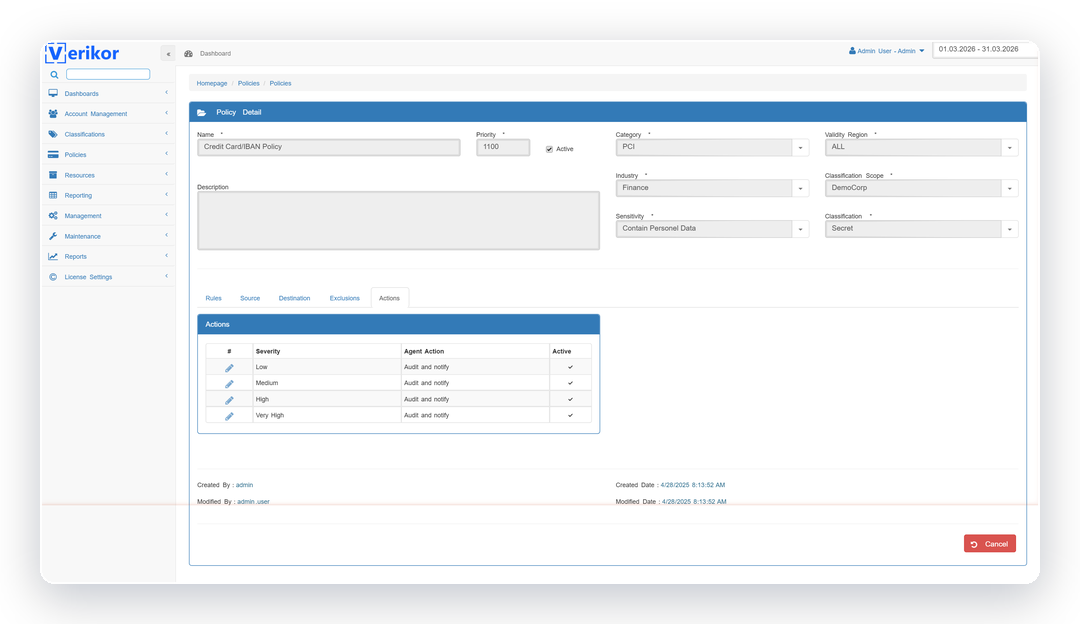This screenshot has width=1080, height=624.
Task: Click the admin user profile icon
Action: 852,50
